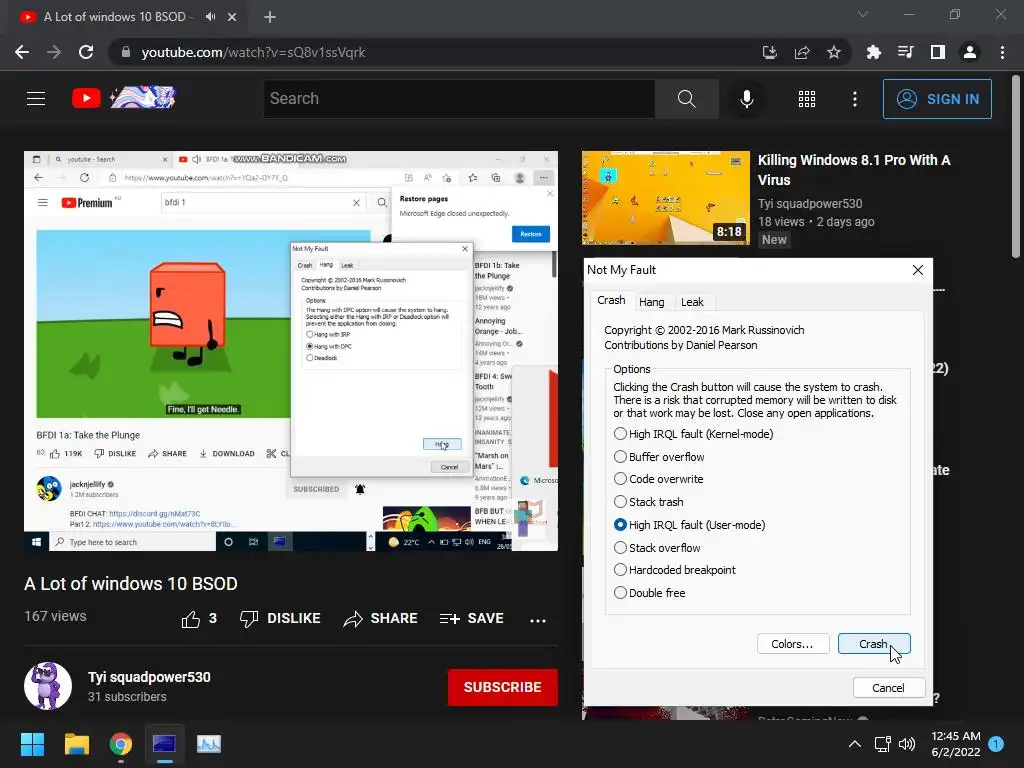Go to YouTube home via logo
This screenshot has width=1024, height=768.
124,99
